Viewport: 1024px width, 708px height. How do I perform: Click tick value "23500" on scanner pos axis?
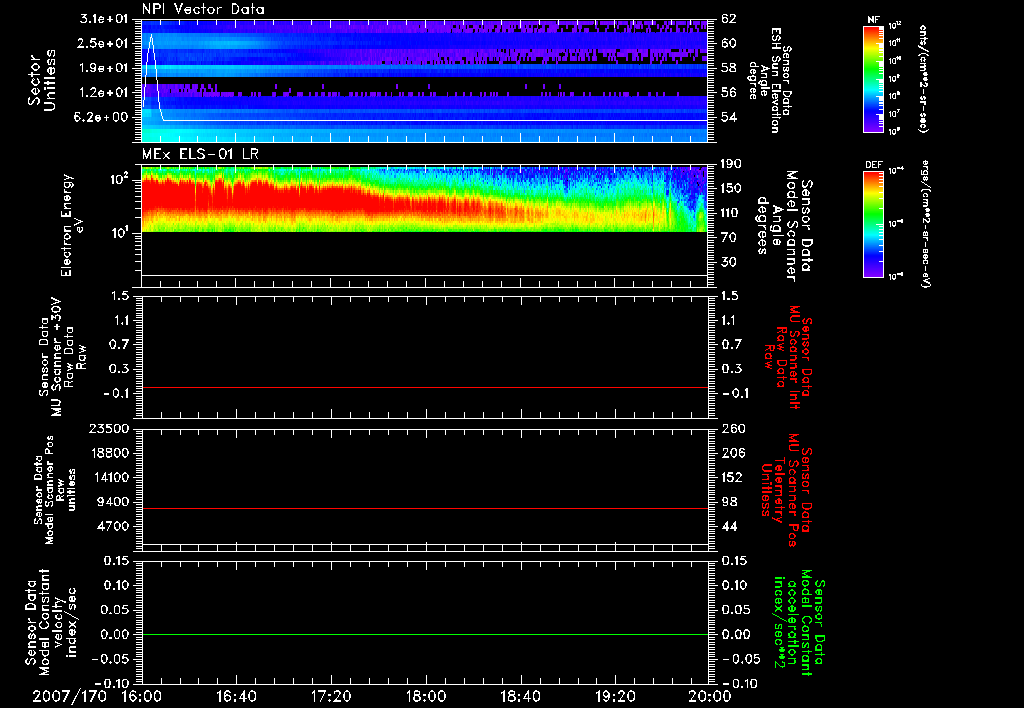tap(108, 428)
